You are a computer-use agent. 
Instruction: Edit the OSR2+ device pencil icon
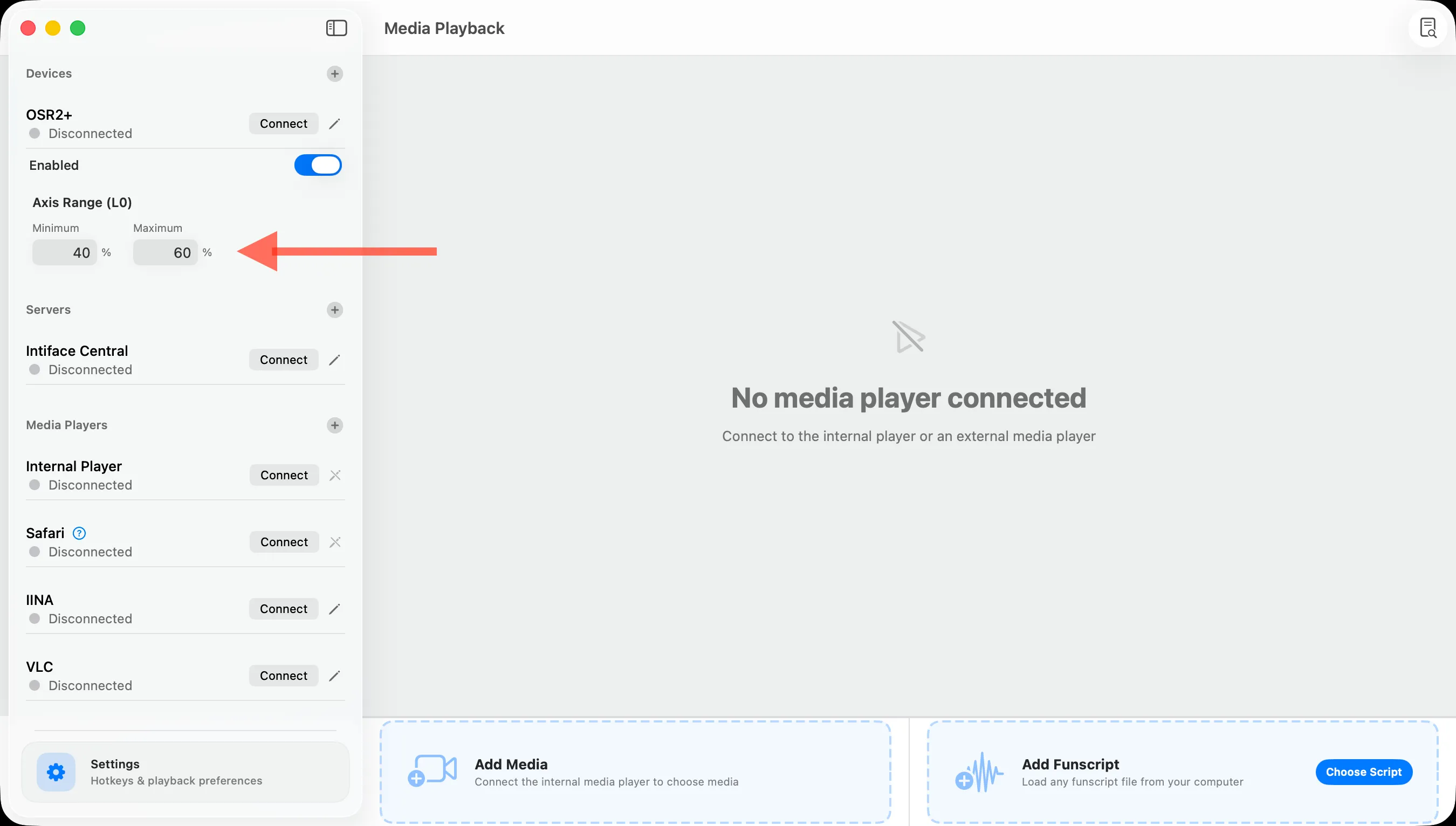[x=335, y=123]
